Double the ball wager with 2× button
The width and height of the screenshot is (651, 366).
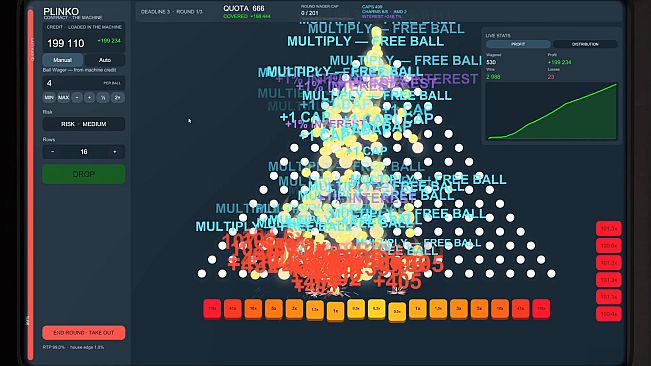click(x=117, y=98)
